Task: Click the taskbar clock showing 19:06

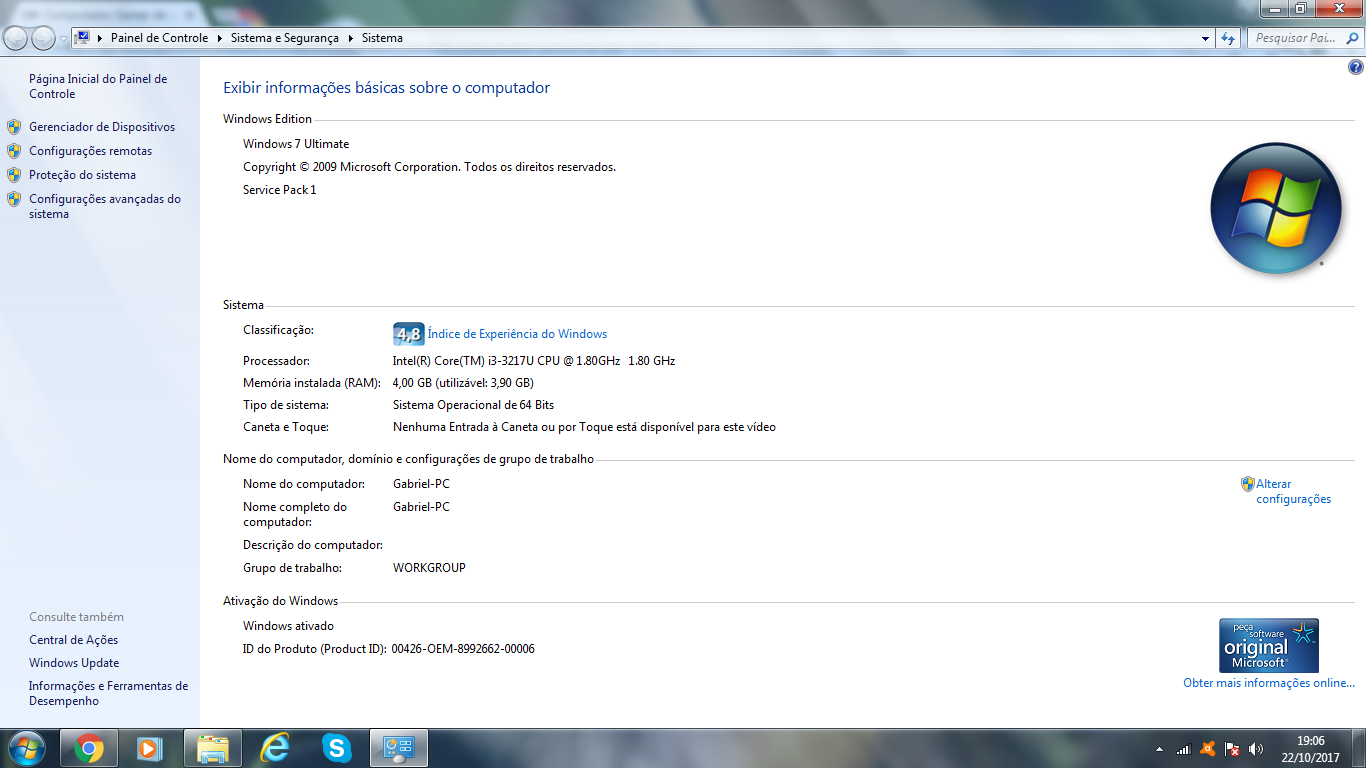Action: point(1311,749)
